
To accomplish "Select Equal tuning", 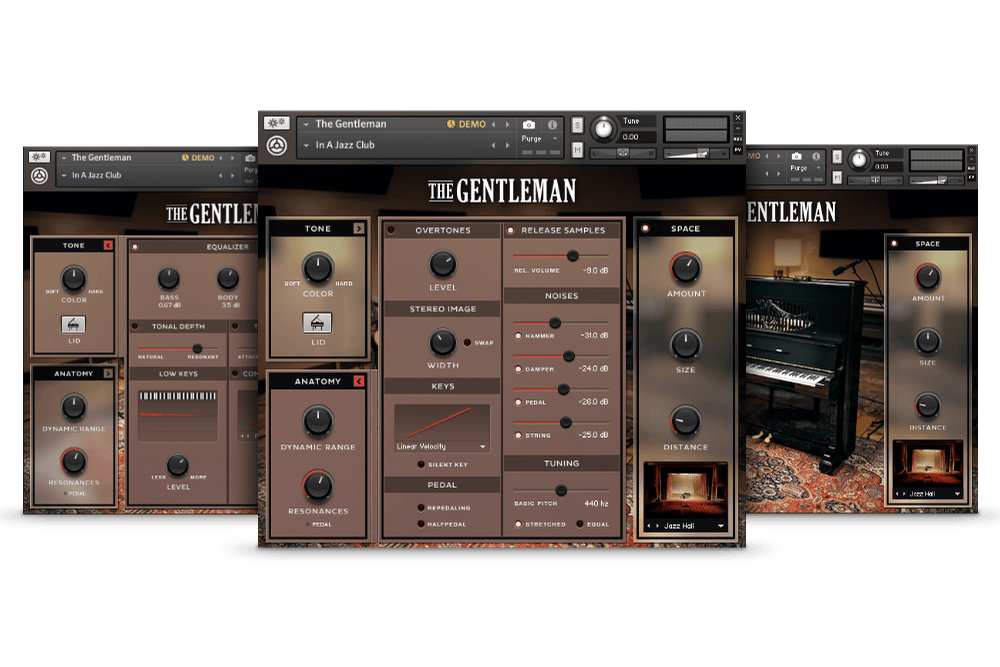I will [x=580, y=524].
